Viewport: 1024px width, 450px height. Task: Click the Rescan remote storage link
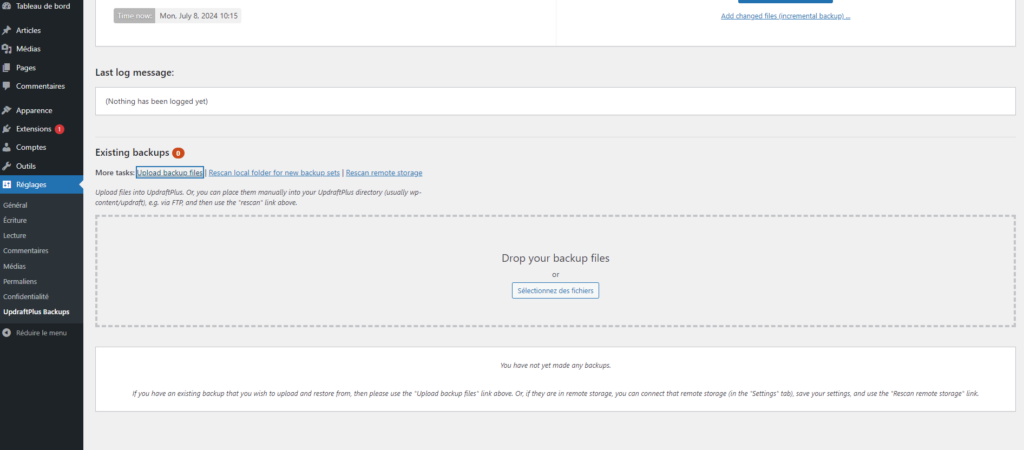pyautogui.click(x=384, y=173)
